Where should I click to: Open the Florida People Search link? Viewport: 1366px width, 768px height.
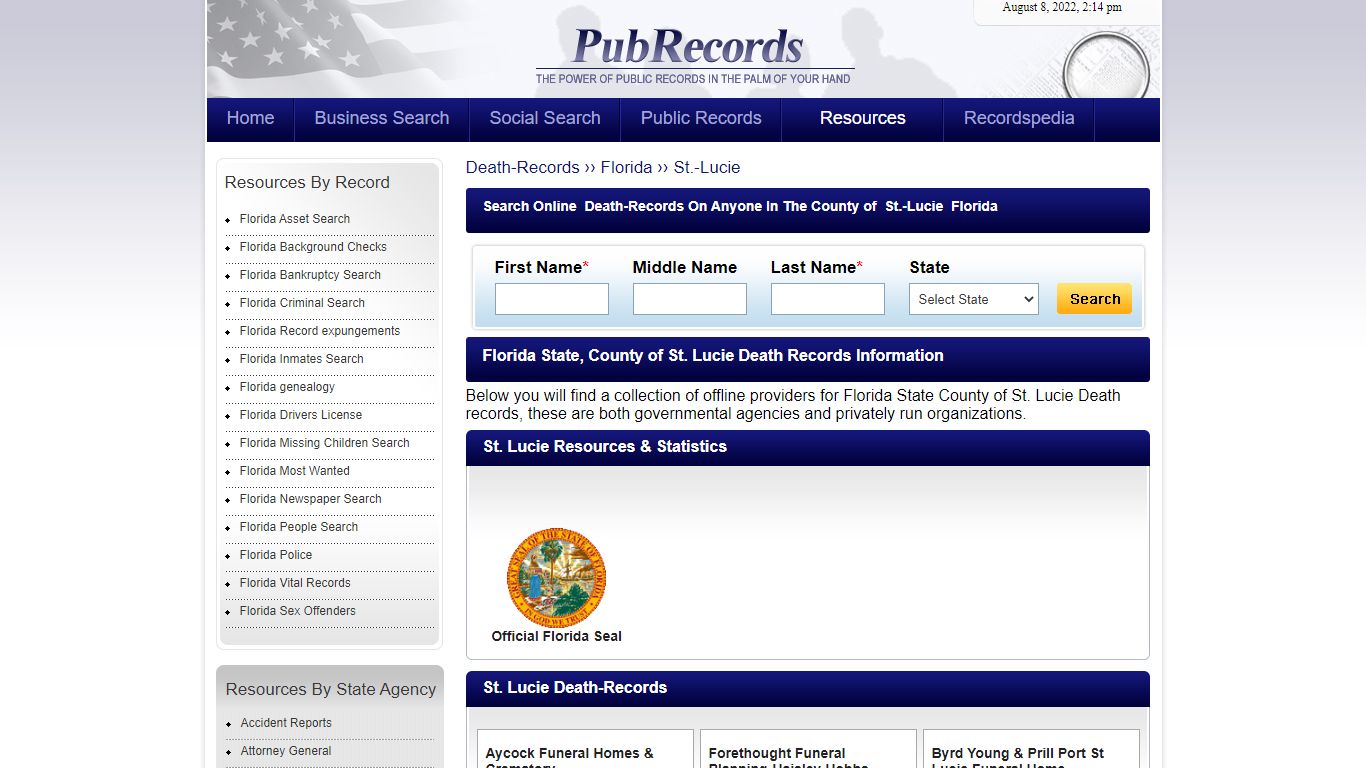point(299,527)
